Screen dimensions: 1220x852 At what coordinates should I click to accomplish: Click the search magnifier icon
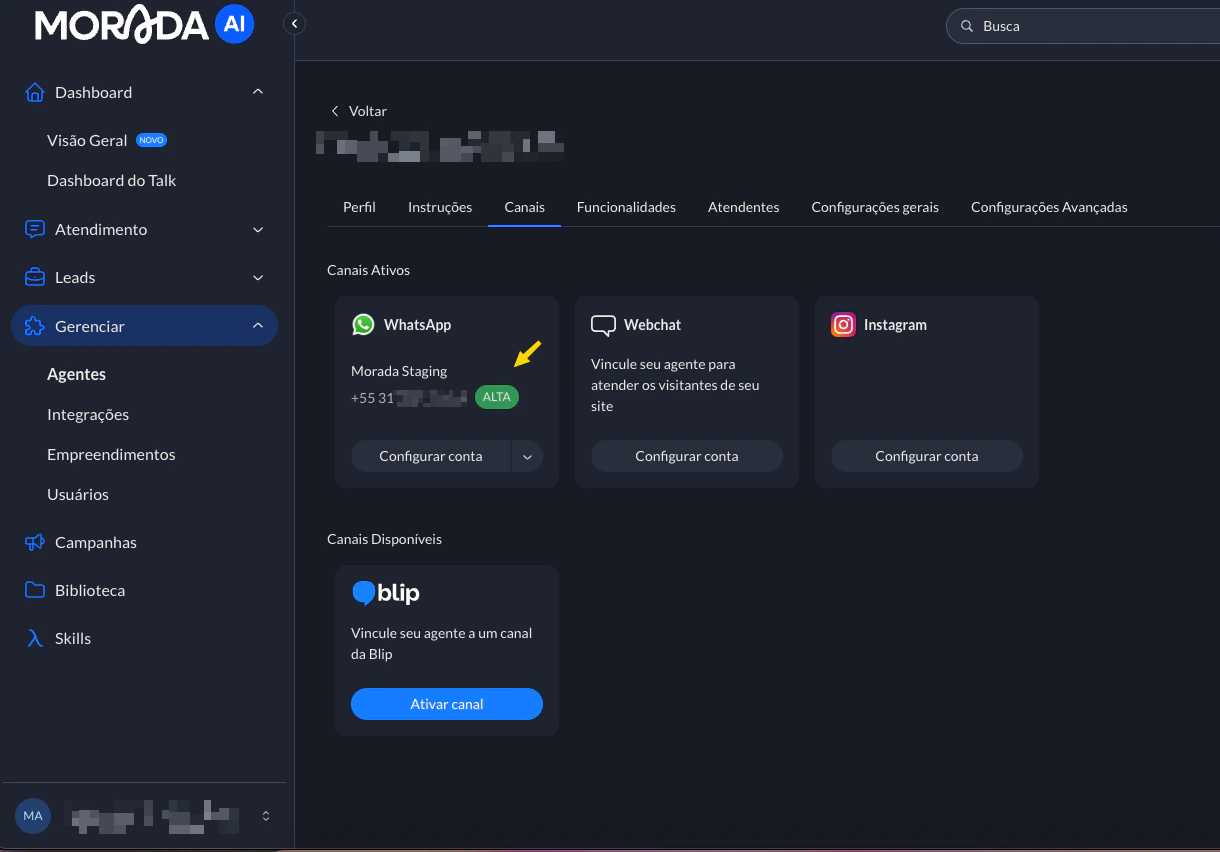[967, 26]
